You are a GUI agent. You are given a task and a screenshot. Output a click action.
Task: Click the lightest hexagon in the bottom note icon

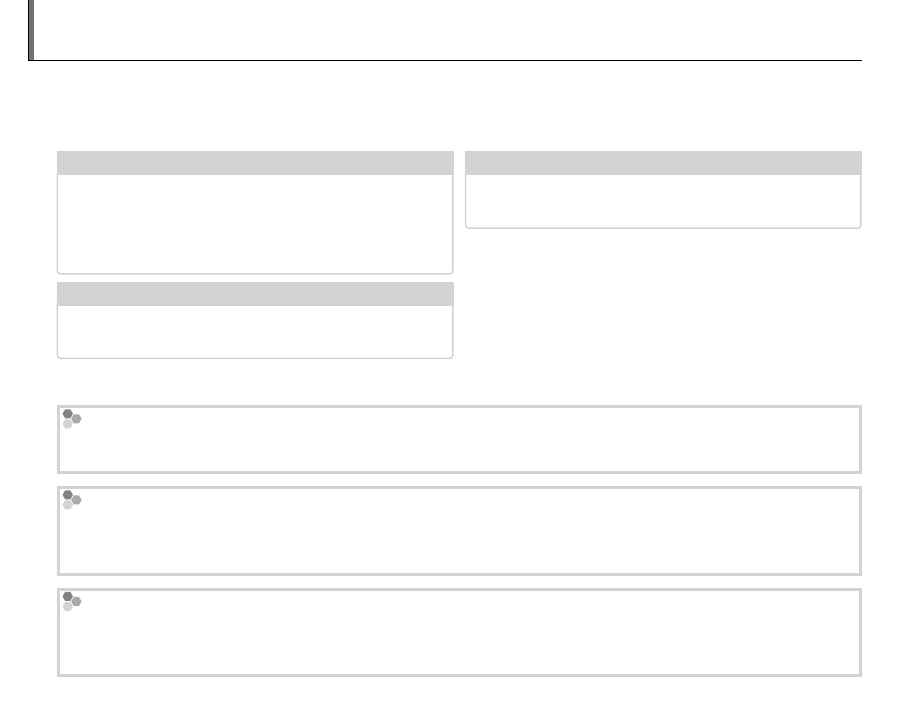pos(67,606)
